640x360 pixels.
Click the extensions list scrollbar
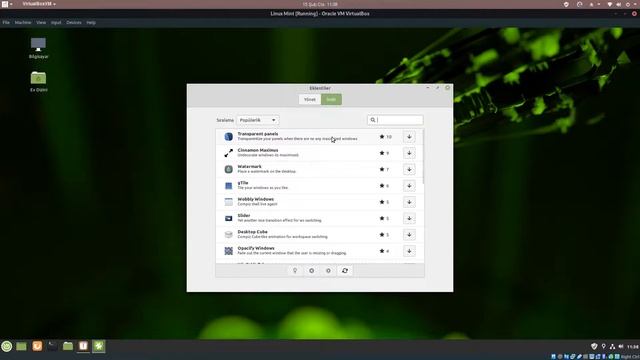point(423,157)
